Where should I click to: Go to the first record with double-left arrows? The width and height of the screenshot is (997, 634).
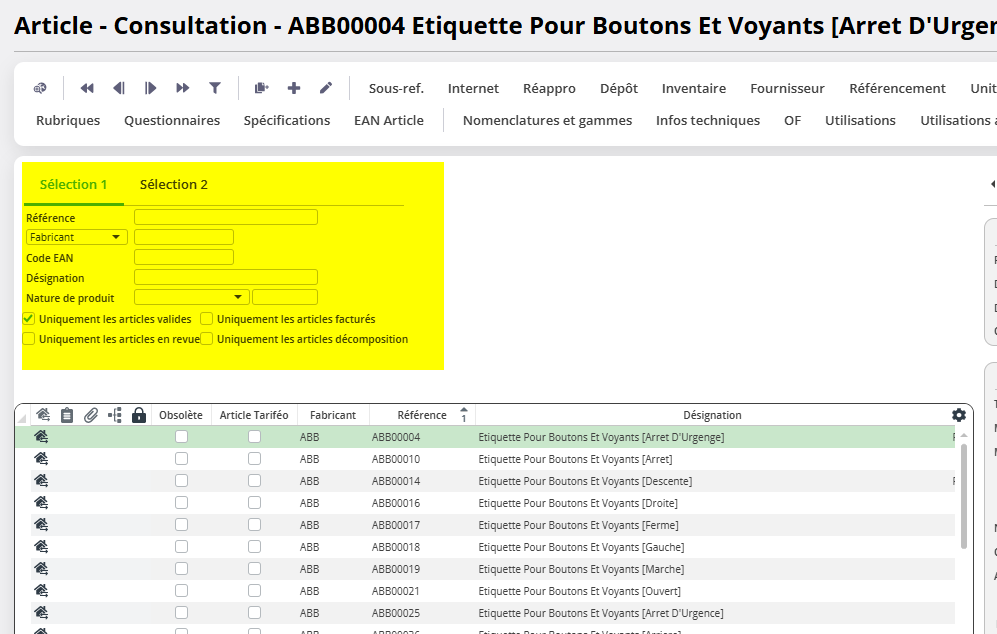87,88
